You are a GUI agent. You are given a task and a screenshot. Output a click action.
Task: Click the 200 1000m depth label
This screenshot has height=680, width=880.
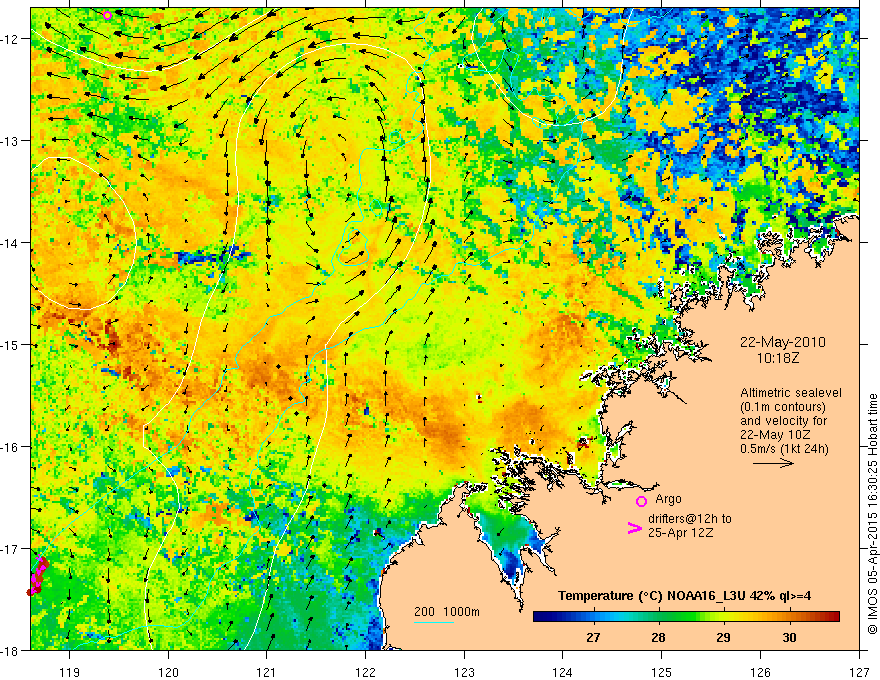(447, 612)
